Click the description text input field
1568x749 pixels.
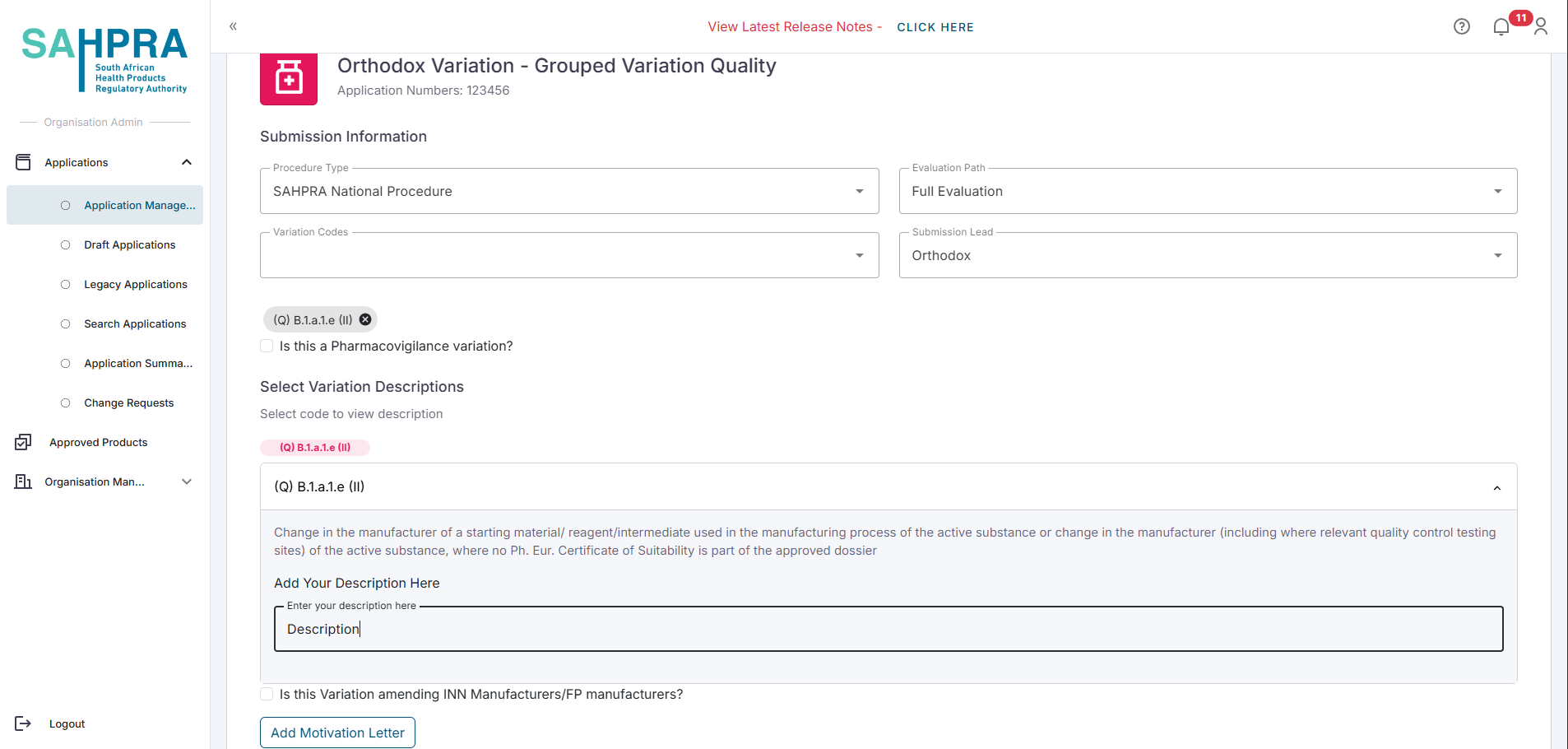(888, 630)
